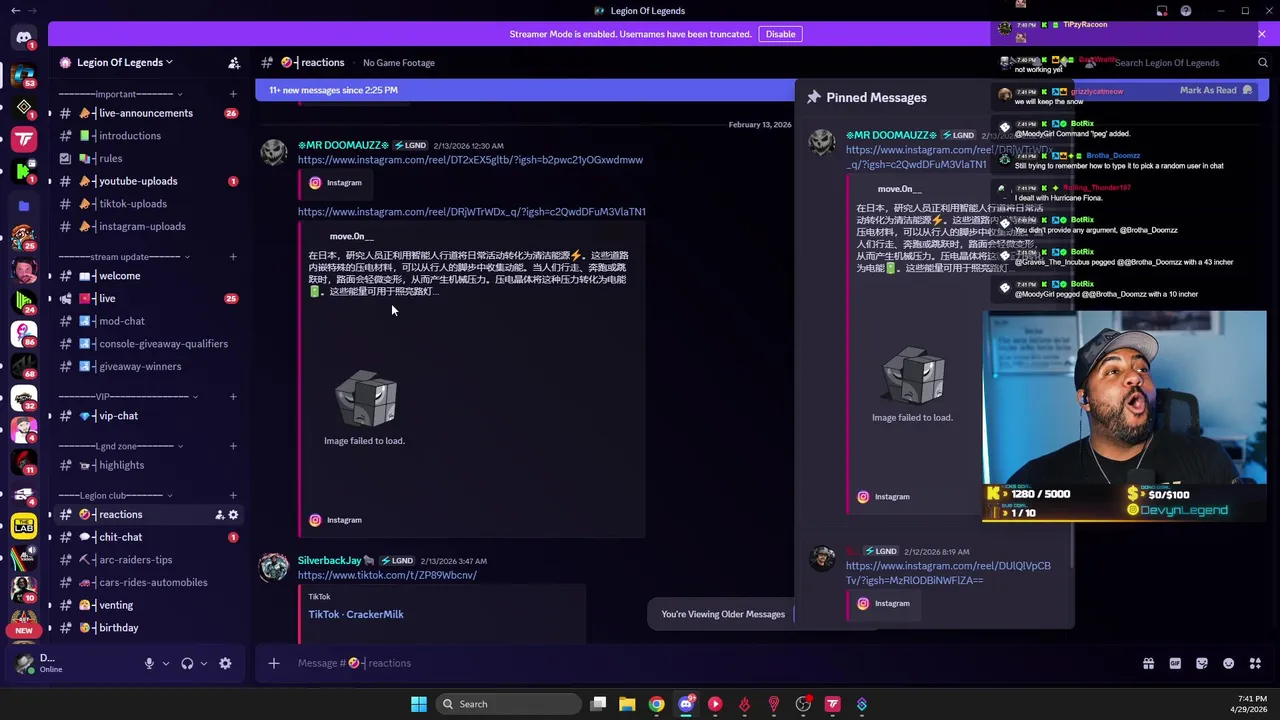Screen dimensions: 1280x720
Task: Toggle microphone mute
Action: point(149,663)
